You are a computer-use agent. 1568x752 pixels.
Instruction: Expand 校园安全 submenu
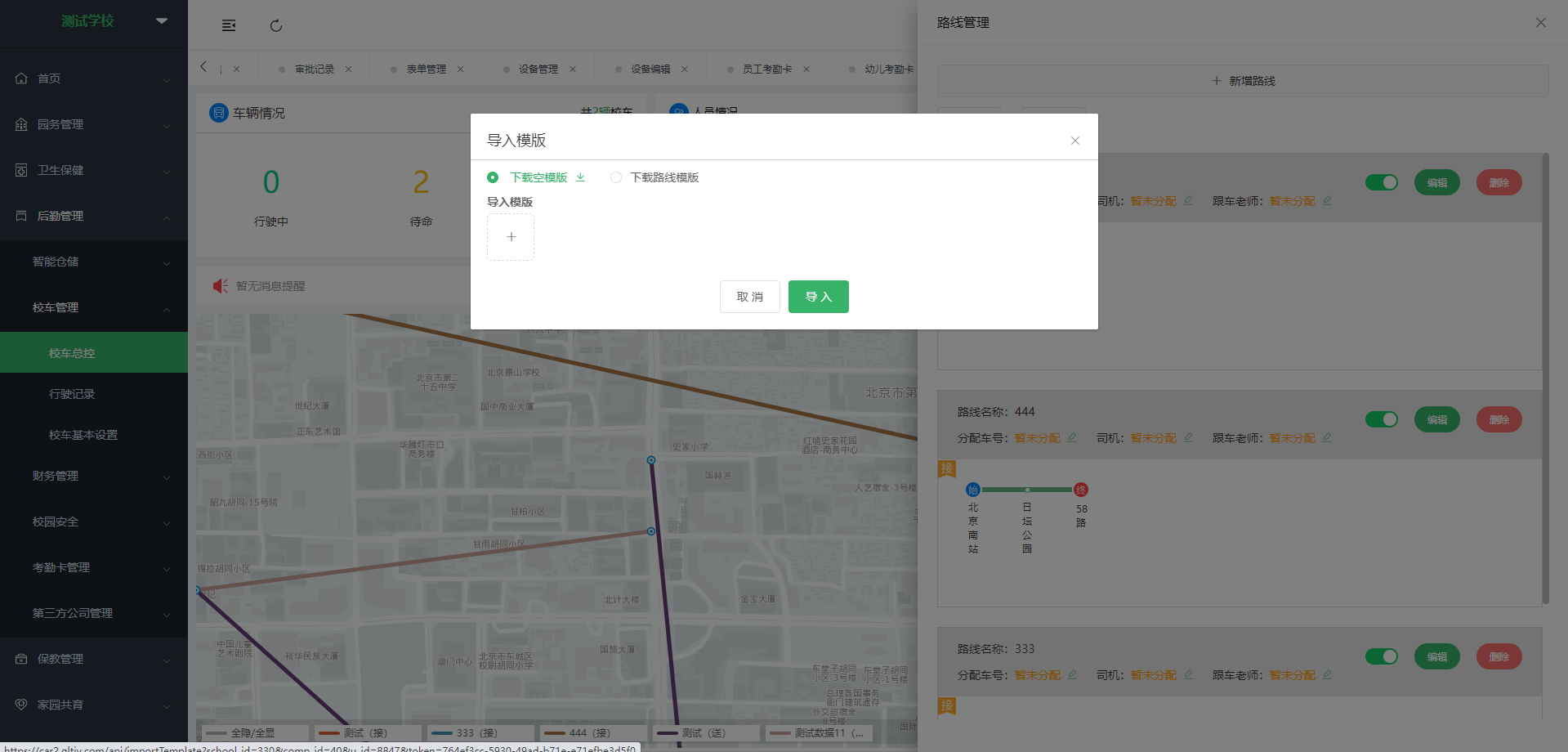pyautogui.click(x=94, y=521)
